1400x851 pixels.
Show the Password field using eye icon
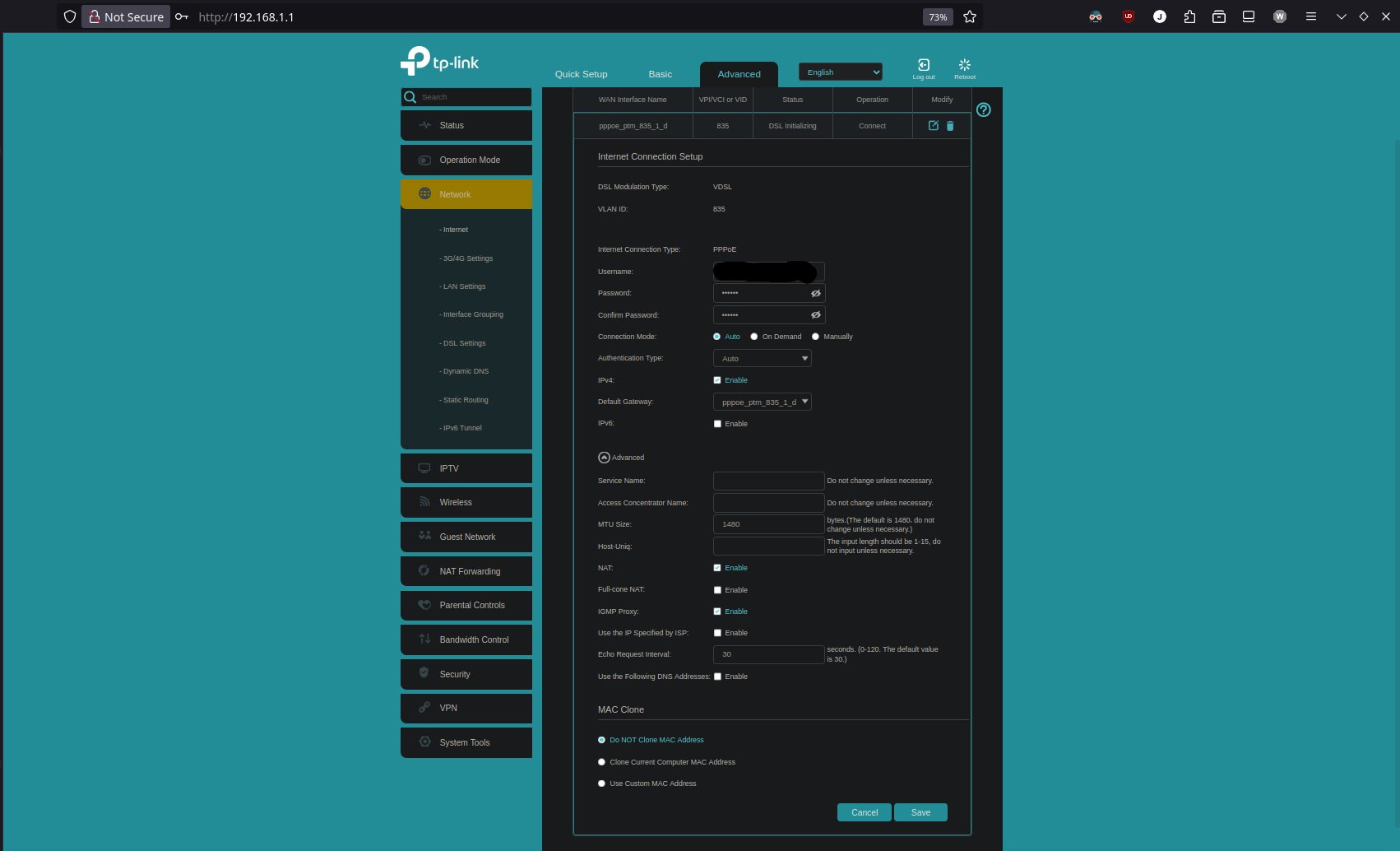[x=815, y=294]
